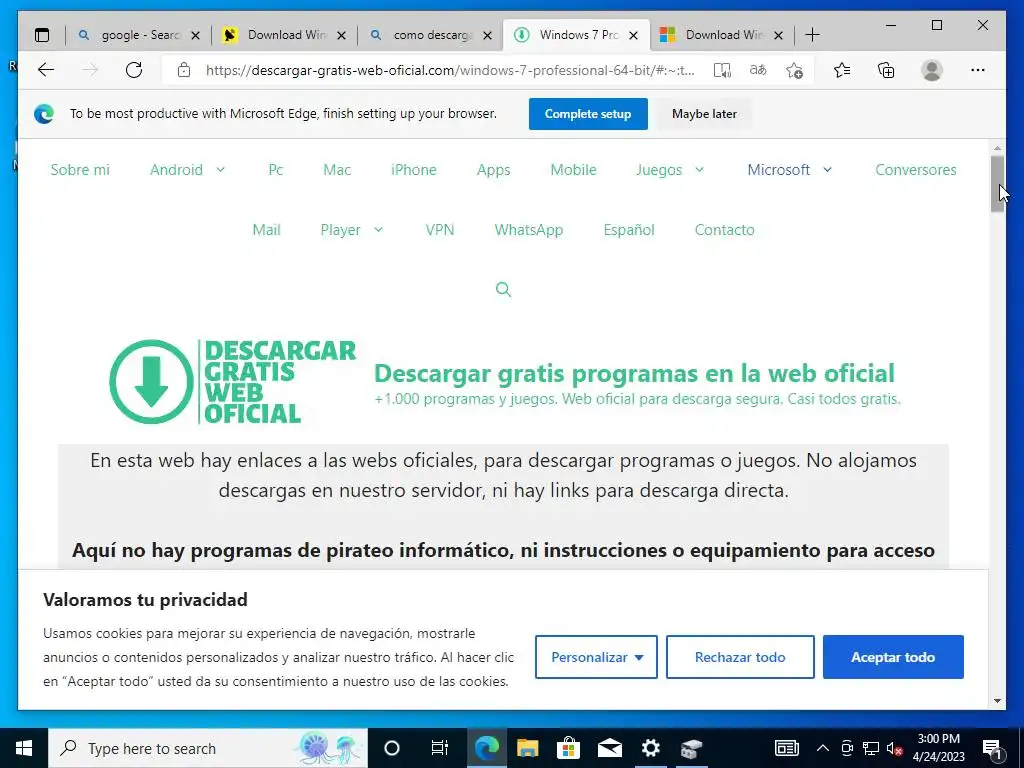Open the translate page icon
This screenshot has height=768, width=1024.
758,70
